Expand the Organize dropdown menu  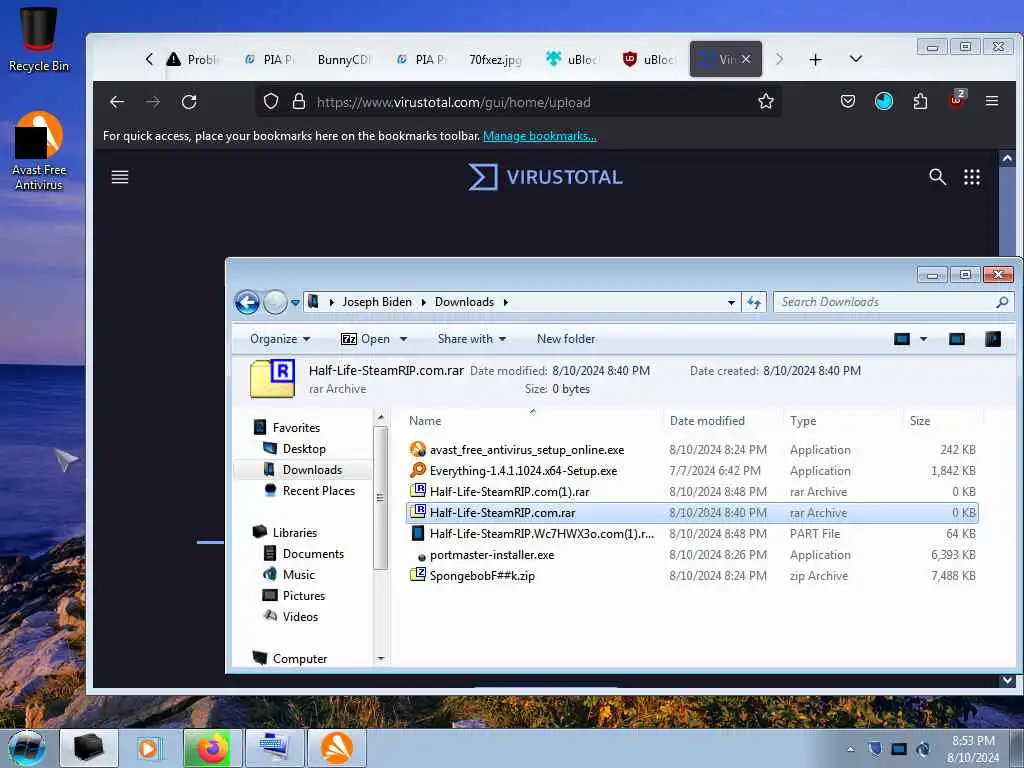tap(280, 339)
